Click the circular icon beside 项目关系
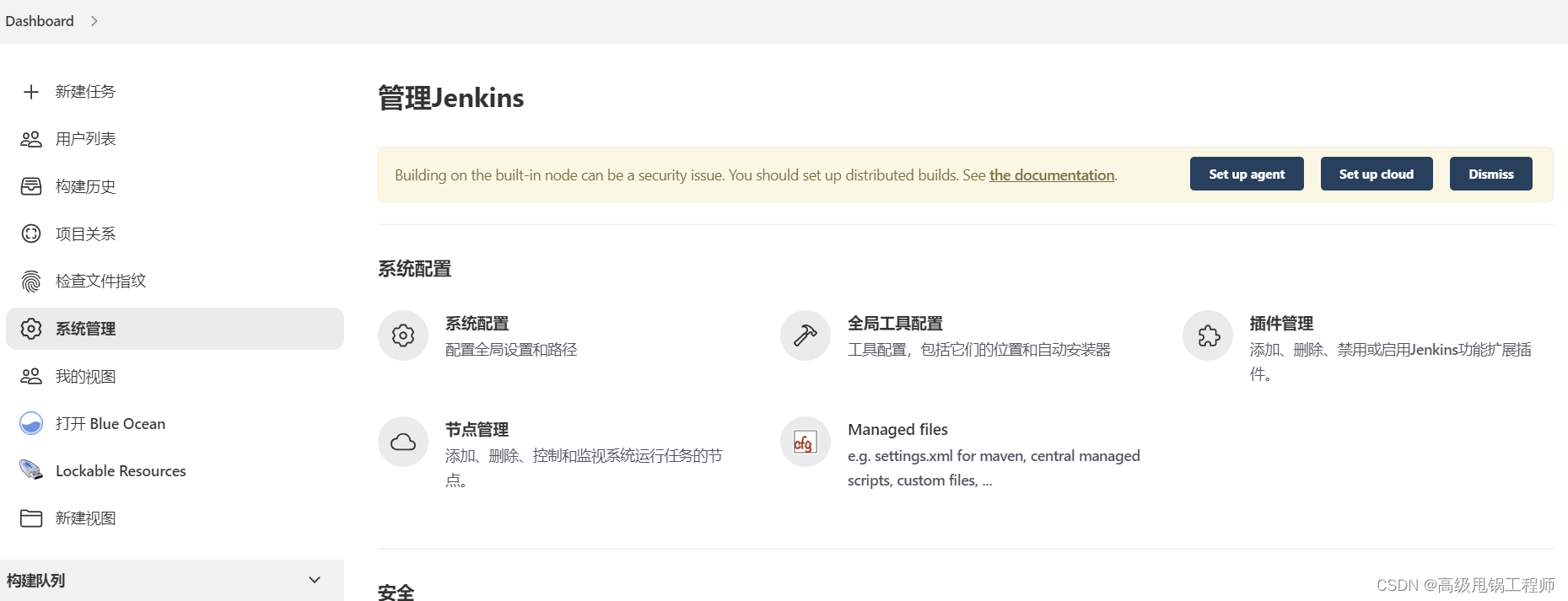 click(x=31, y=233)
